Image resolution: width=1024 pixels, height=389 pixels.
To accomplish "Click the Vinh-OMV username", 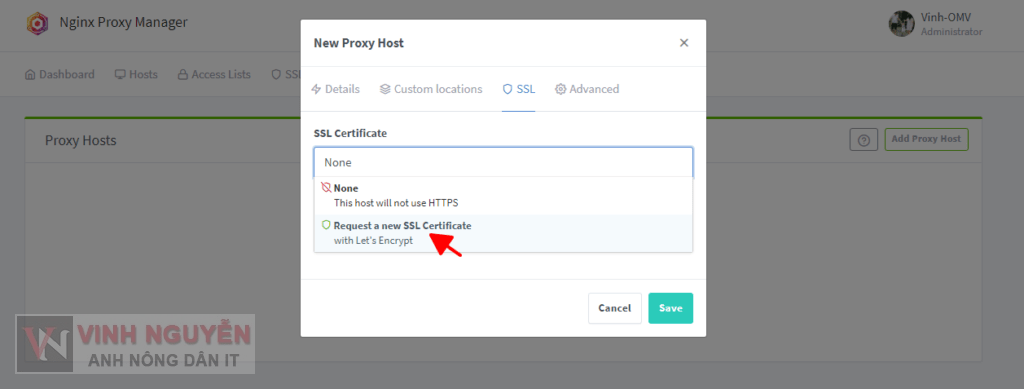I will (946, 18).
